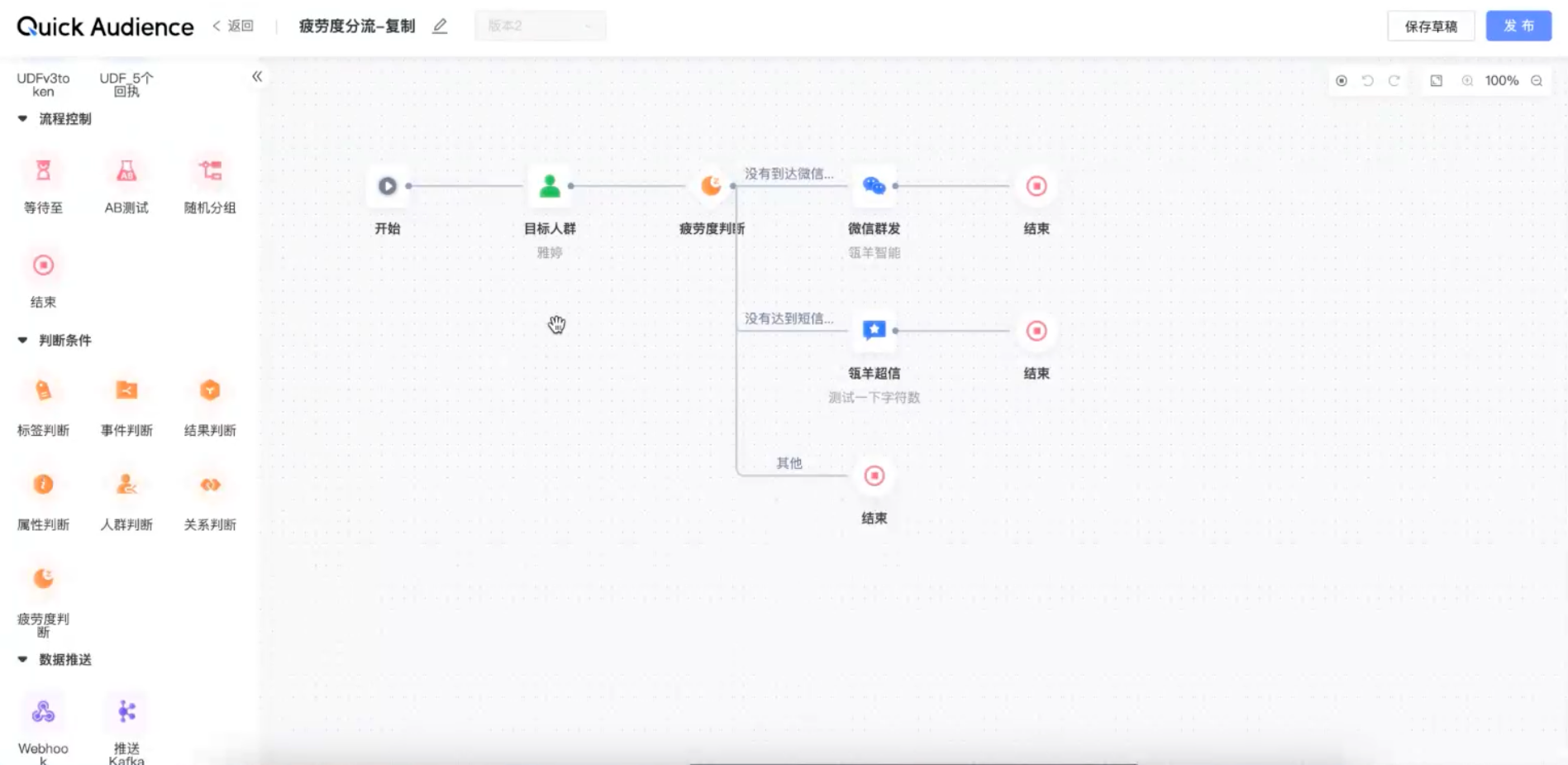Click the 疲劳度分流-复制 journey title

357,26
